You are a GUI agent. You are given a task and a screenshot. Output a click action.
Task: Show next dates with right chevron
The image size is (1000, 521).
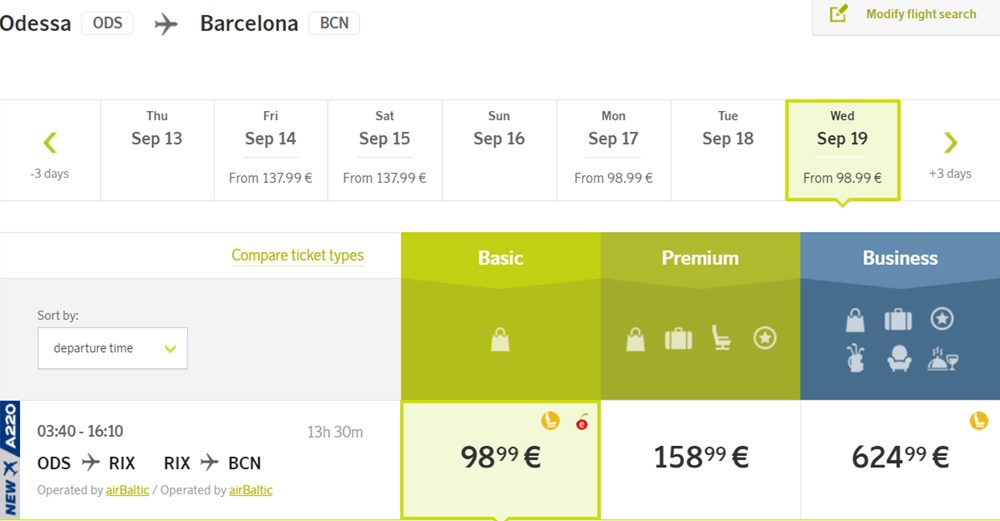tap(950, 143)
